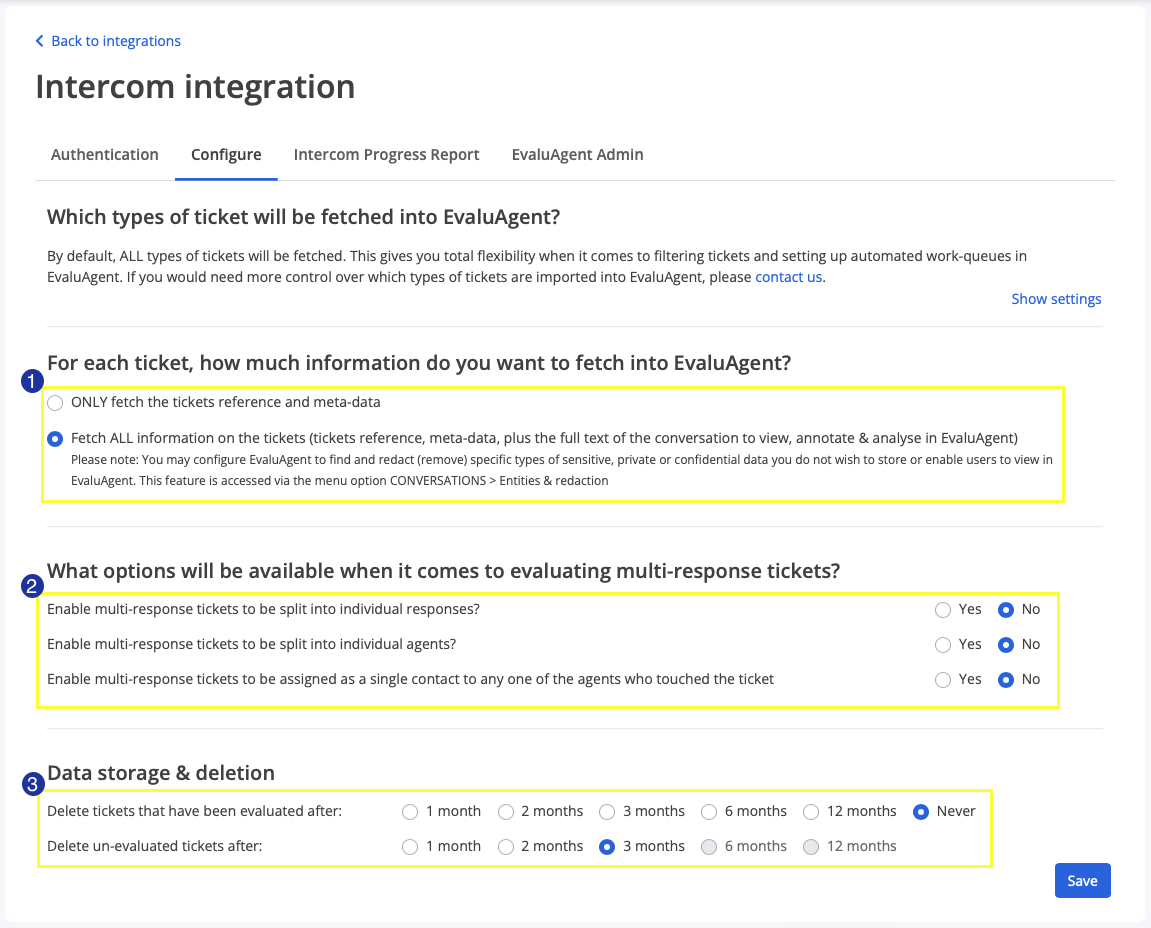Select No for assigning single contact option
Image resolution: width=1151 pixels, height=928 pixels.
[x=1005, y=679]
